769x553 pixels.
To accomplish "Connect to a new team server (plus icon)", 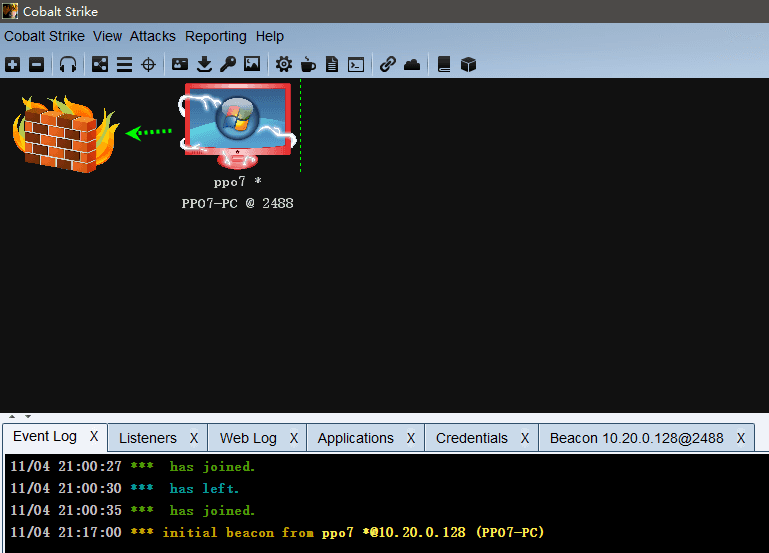I will pos(12,64).
